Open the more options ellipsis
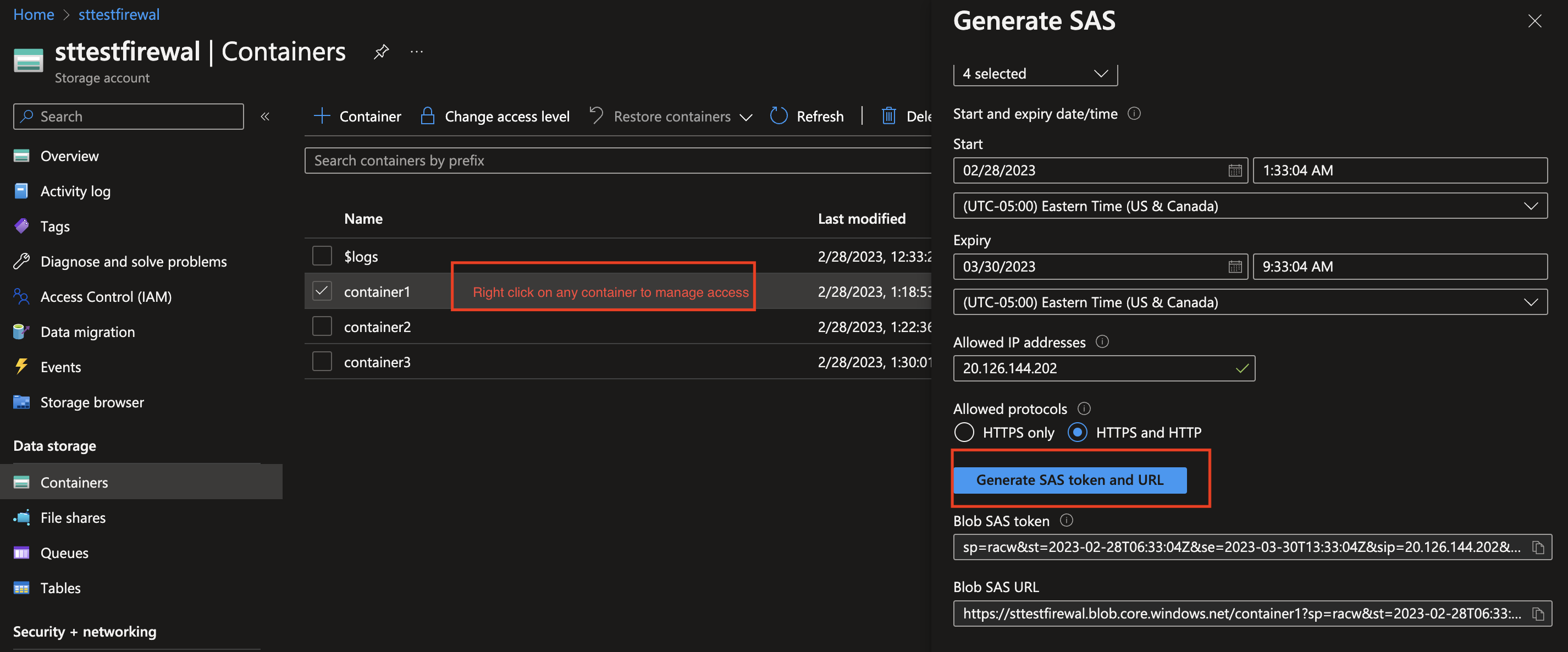This screenshot has width=1568, height=652. coord(416,52)
